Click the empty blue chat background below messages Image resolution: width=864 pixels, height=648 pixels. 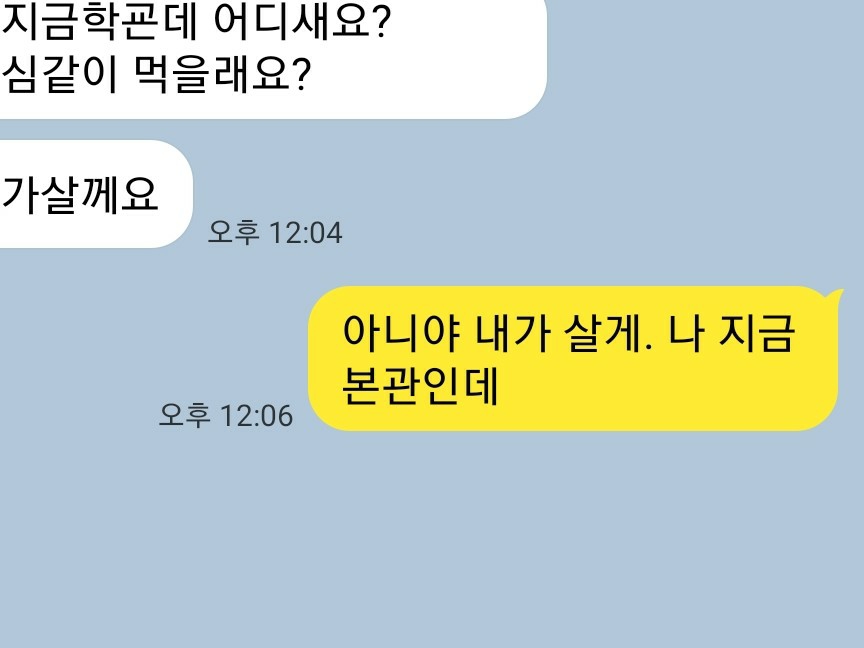pos(432,540)
